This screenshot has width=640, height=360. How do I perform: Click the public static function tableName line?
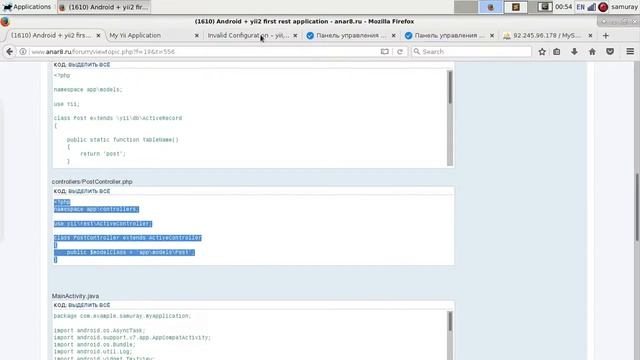122,140
